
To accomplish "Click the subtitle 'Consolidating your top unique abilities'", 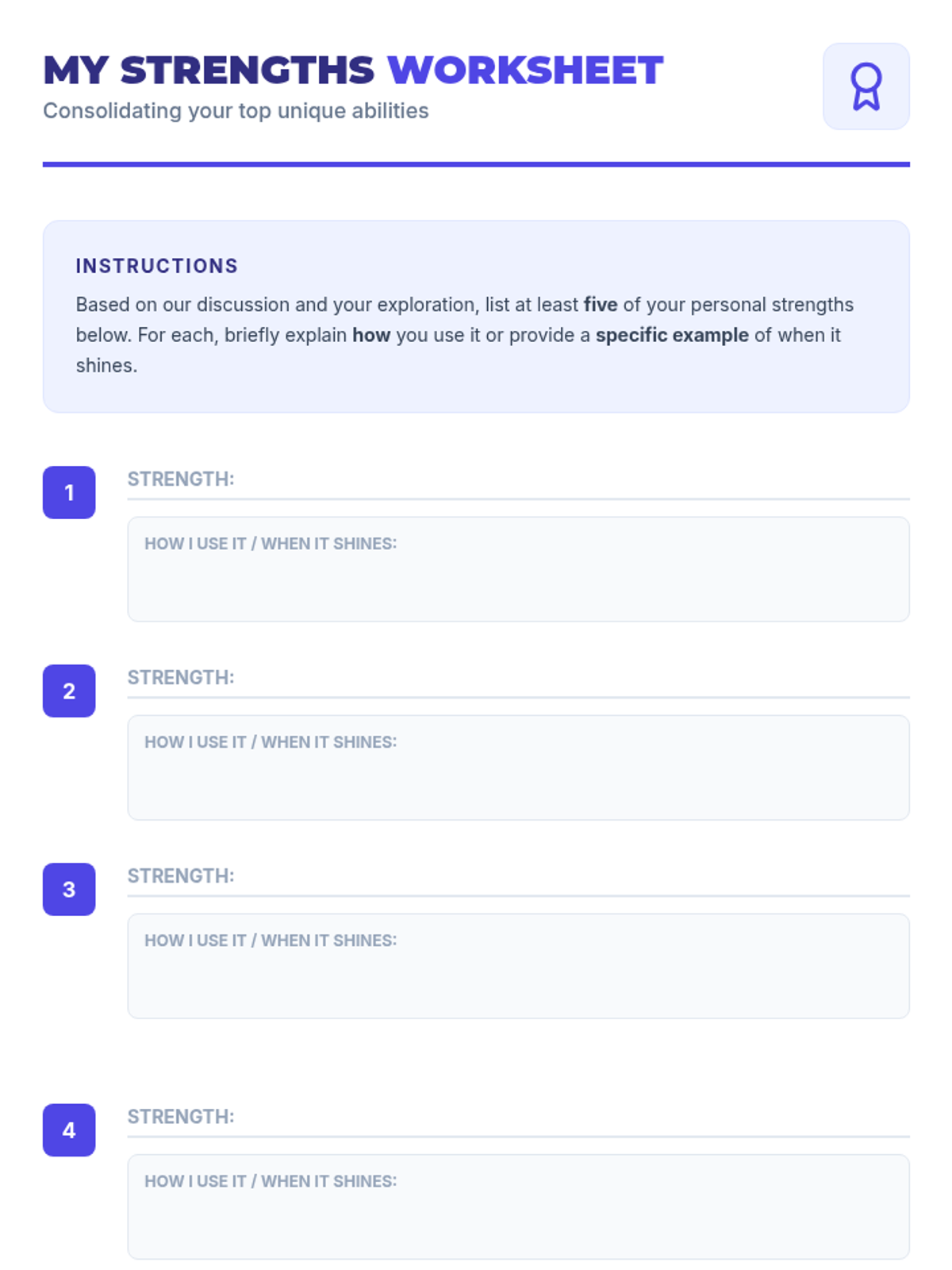I will (x=236, y=110).
